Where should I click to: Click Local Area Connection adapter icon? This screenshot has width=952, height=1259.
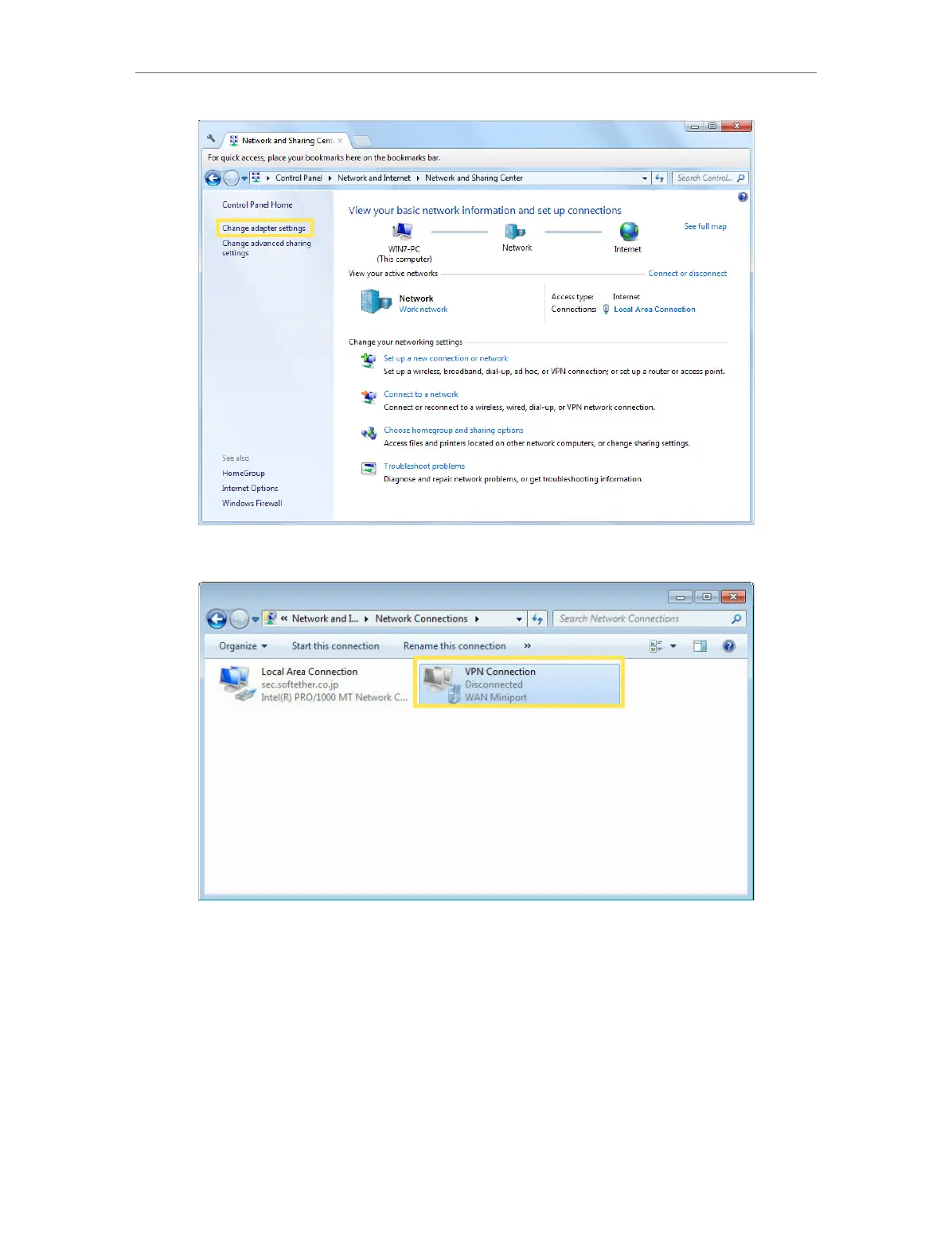[x=237, y=684]
